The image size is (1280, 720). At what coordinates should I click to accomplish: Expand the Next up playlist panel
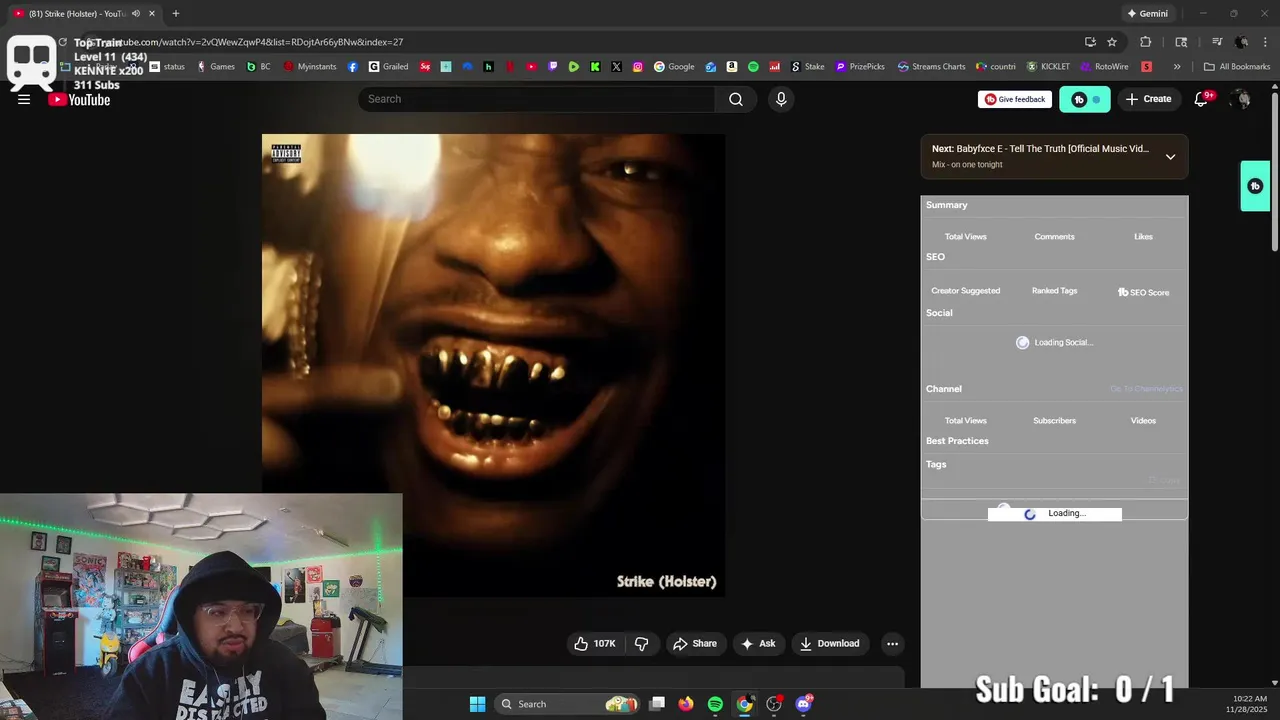(1170, 157)
